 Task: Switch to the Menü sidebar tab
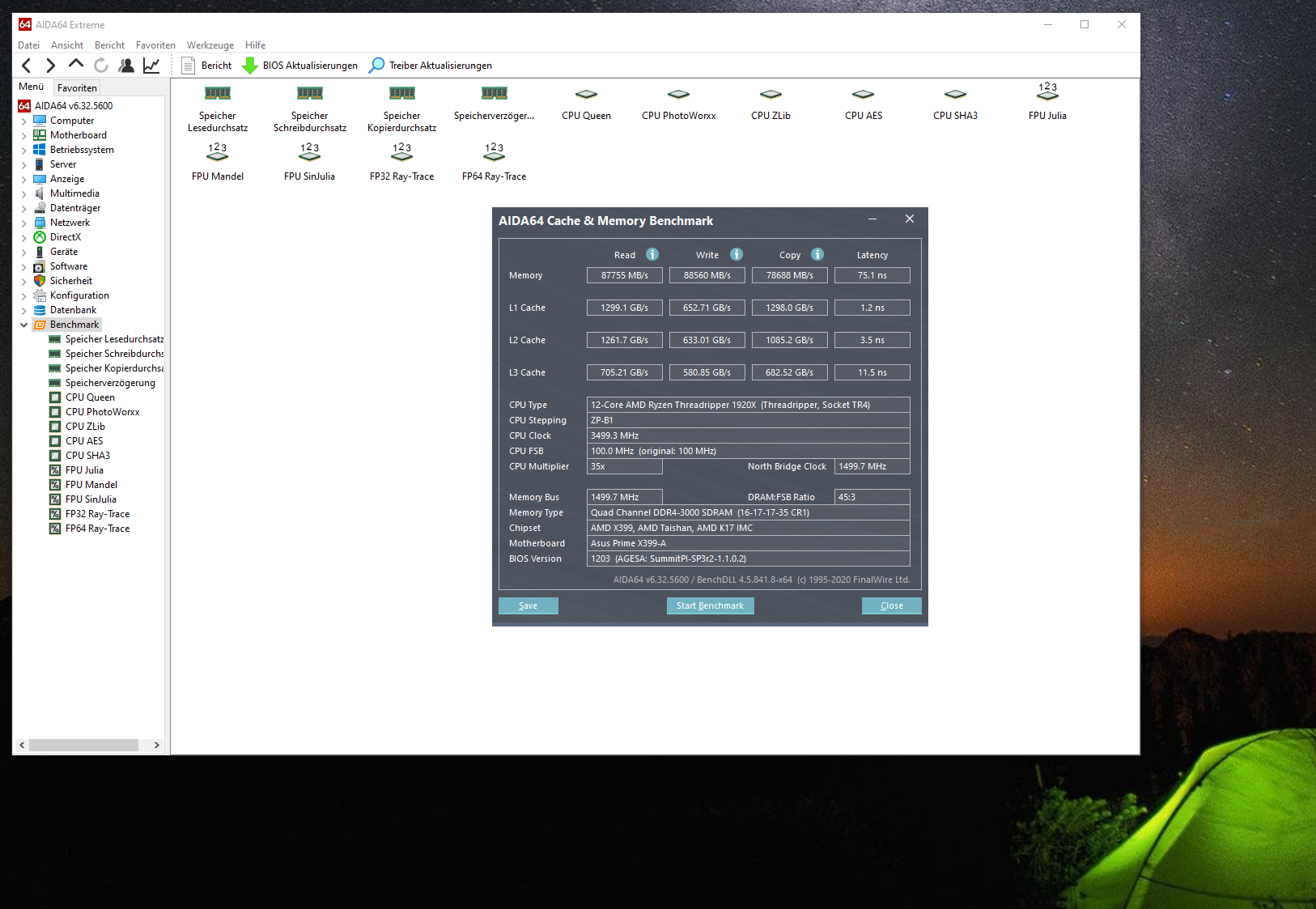pyautogui.click(x=32, y=87)
